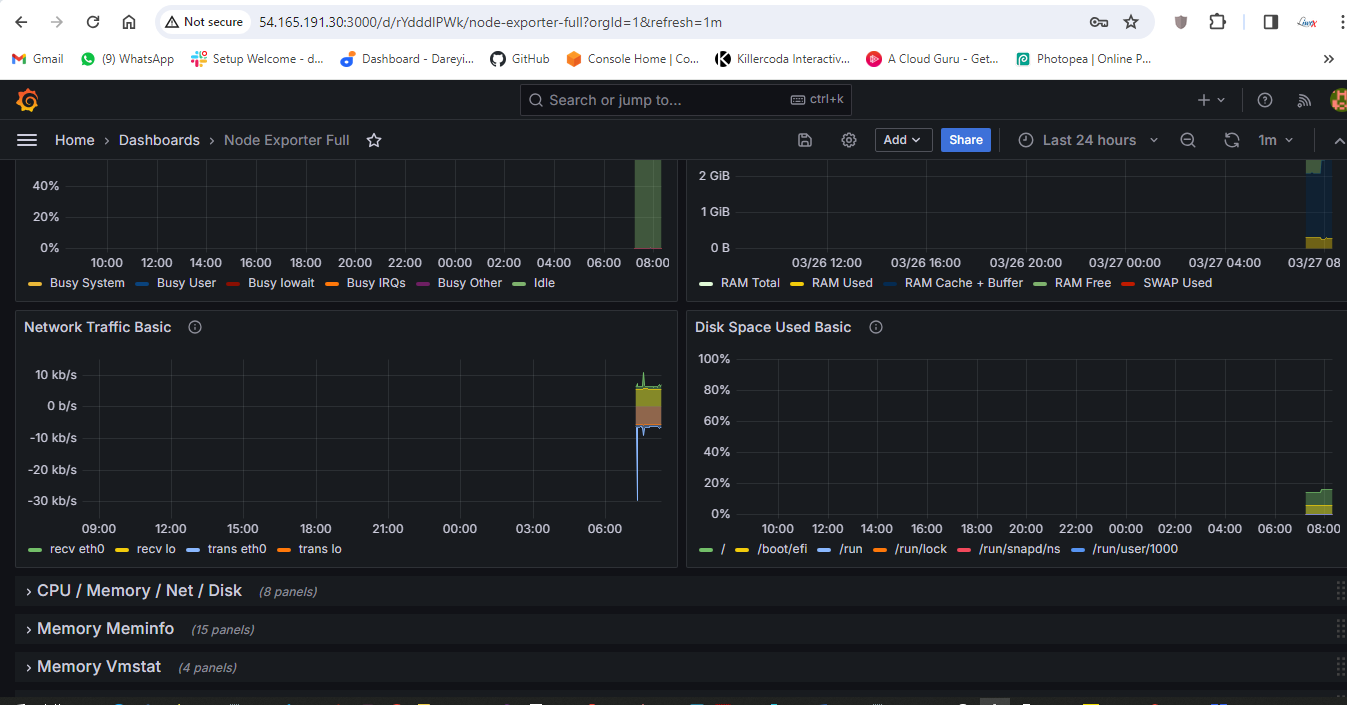Screen dimensions: 1347x705
Task: Go to Dashboards breadcrumb
Action: point(159,140)
